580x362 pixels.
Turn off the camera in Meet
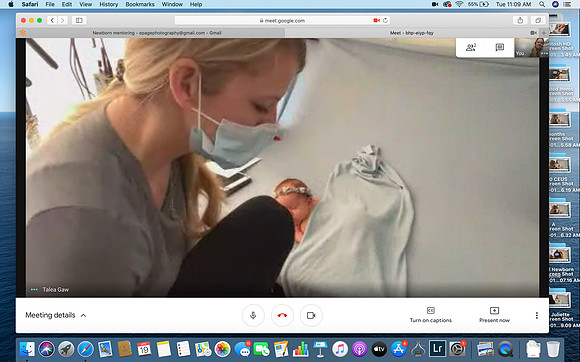click(x=311, y=315)
